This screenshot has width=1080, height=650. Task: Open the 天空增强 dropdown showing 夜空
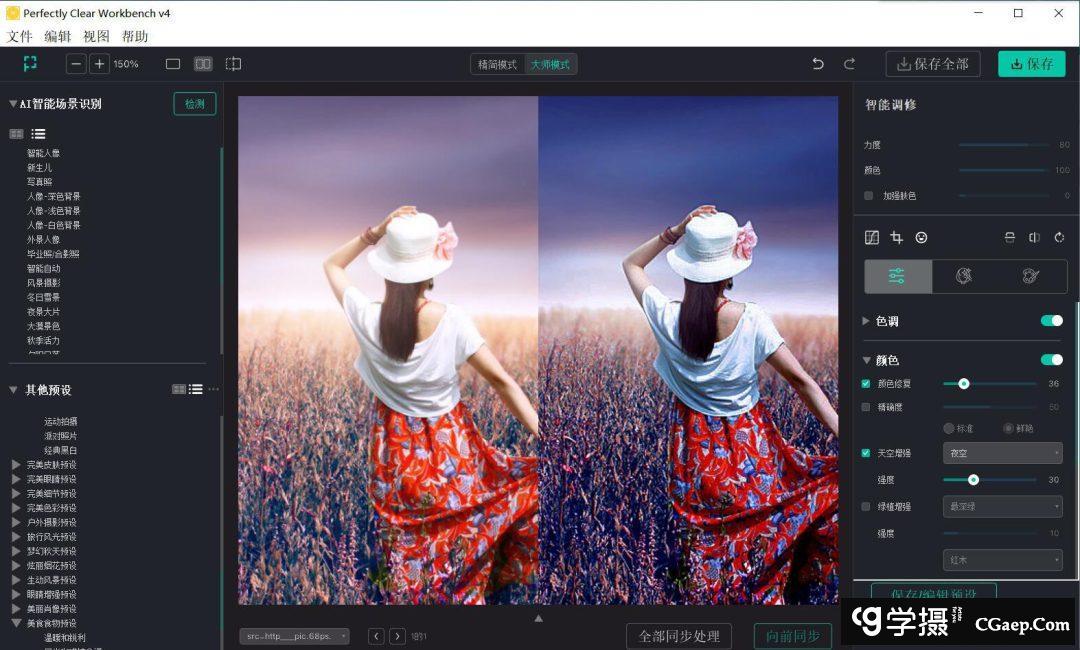pos(1002,453)
